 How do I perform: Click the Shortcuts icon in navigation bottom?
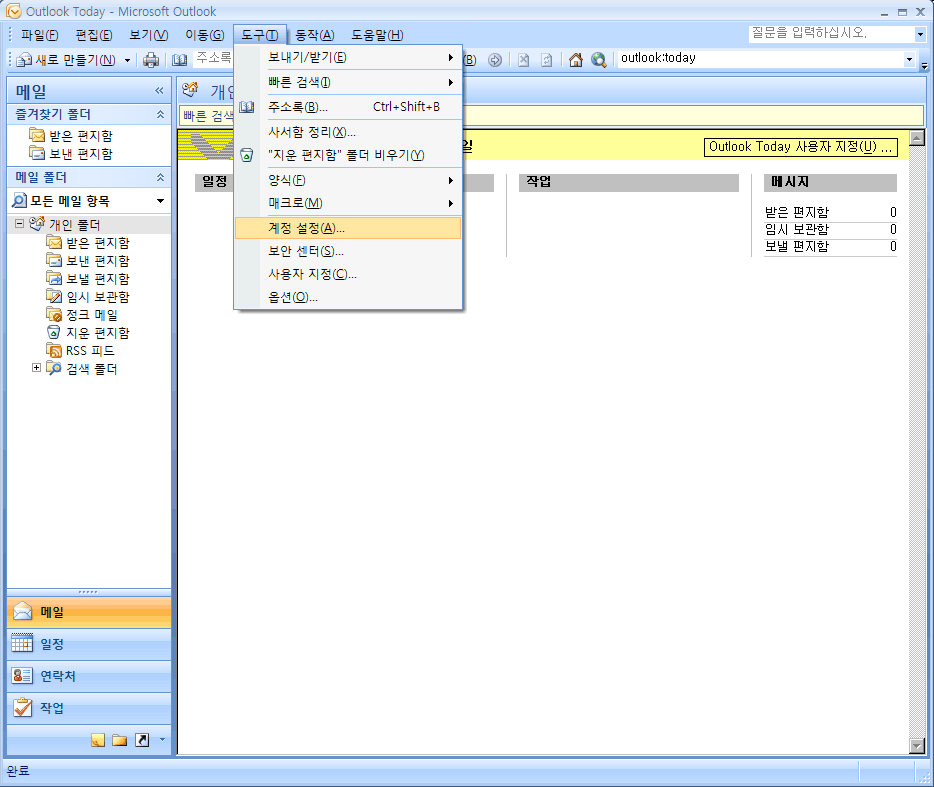pyautogui.click(x=142, y=740)
